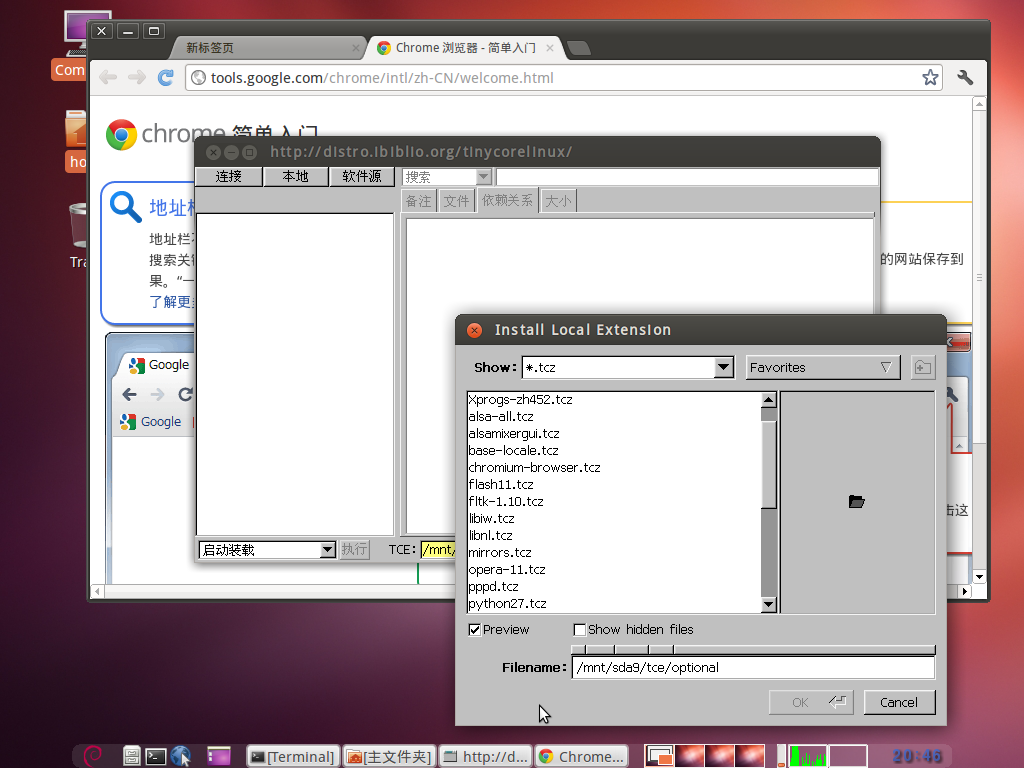This screenshot has width=1024, height=768.
Task: Click the Chrome forward arrow button
Action: (x=137, y=78)
